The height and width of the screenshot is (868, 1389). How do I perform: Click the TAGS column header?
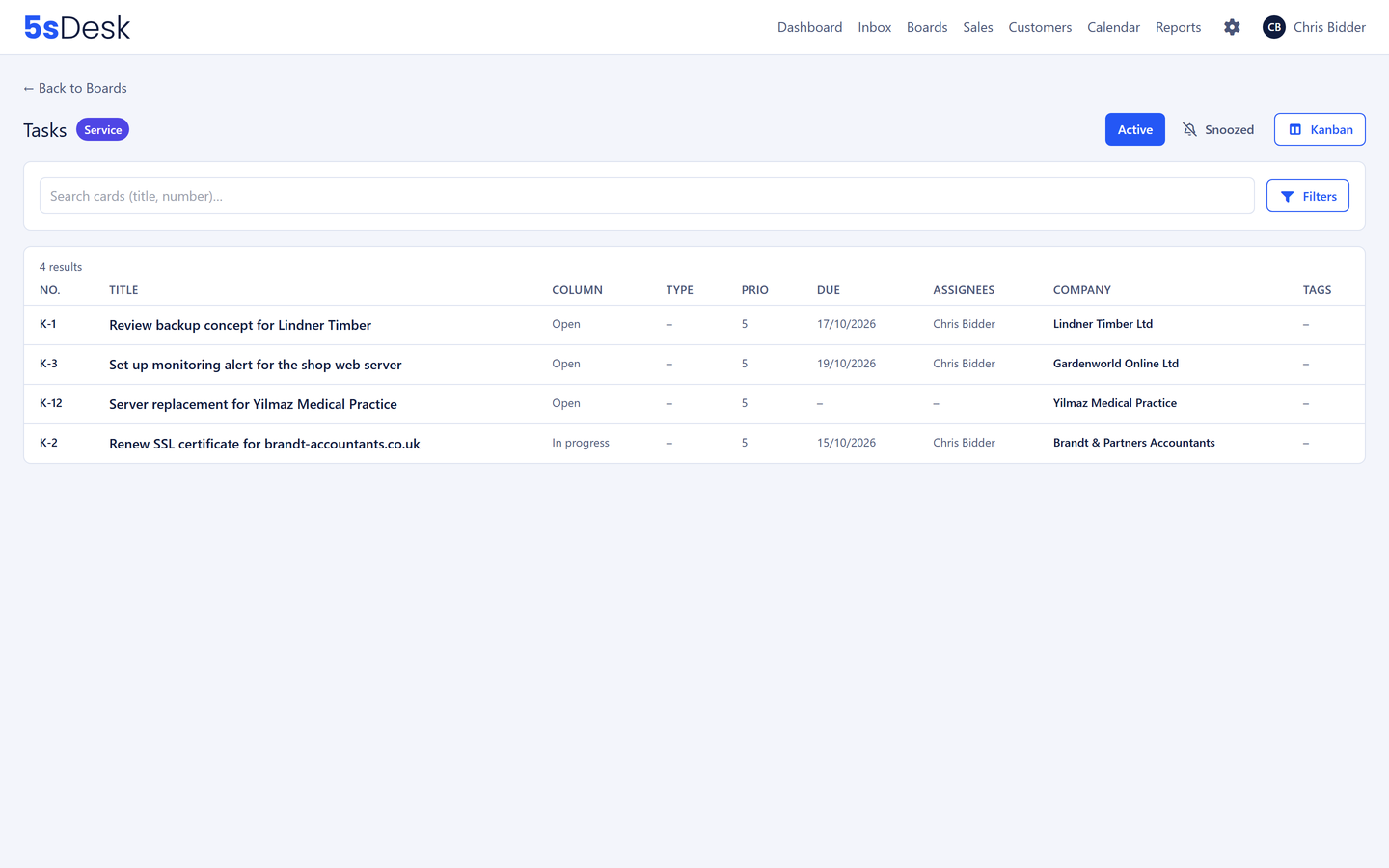point(1317,290)
